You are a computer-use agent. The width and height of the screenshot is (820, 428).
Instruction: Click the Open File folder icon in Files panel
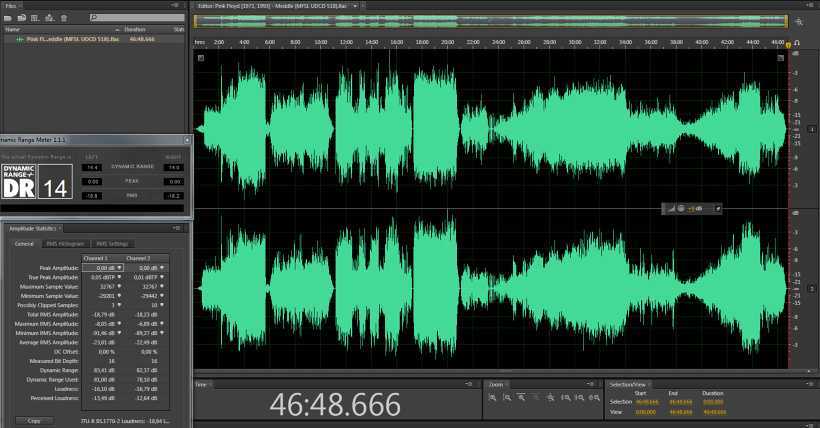(x=8, y=18)
